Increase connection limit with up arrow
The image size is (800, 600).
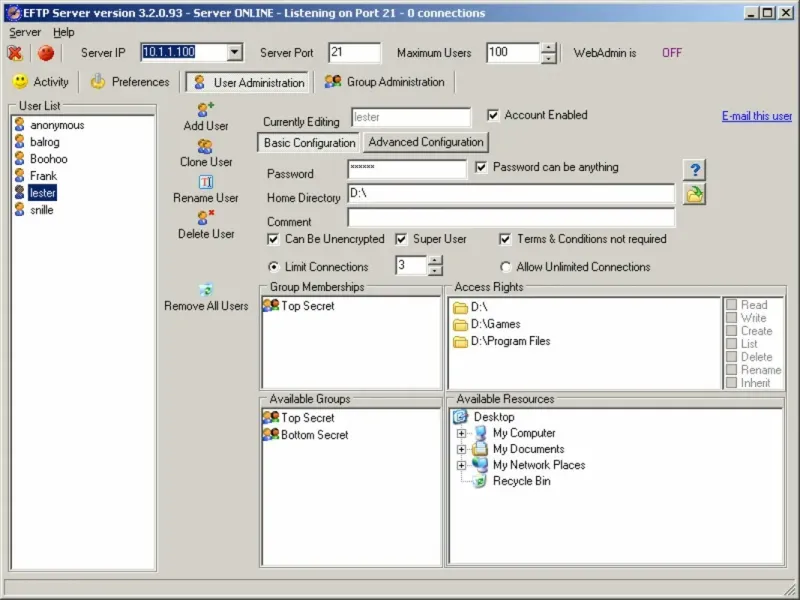click(x=435, y=261)
